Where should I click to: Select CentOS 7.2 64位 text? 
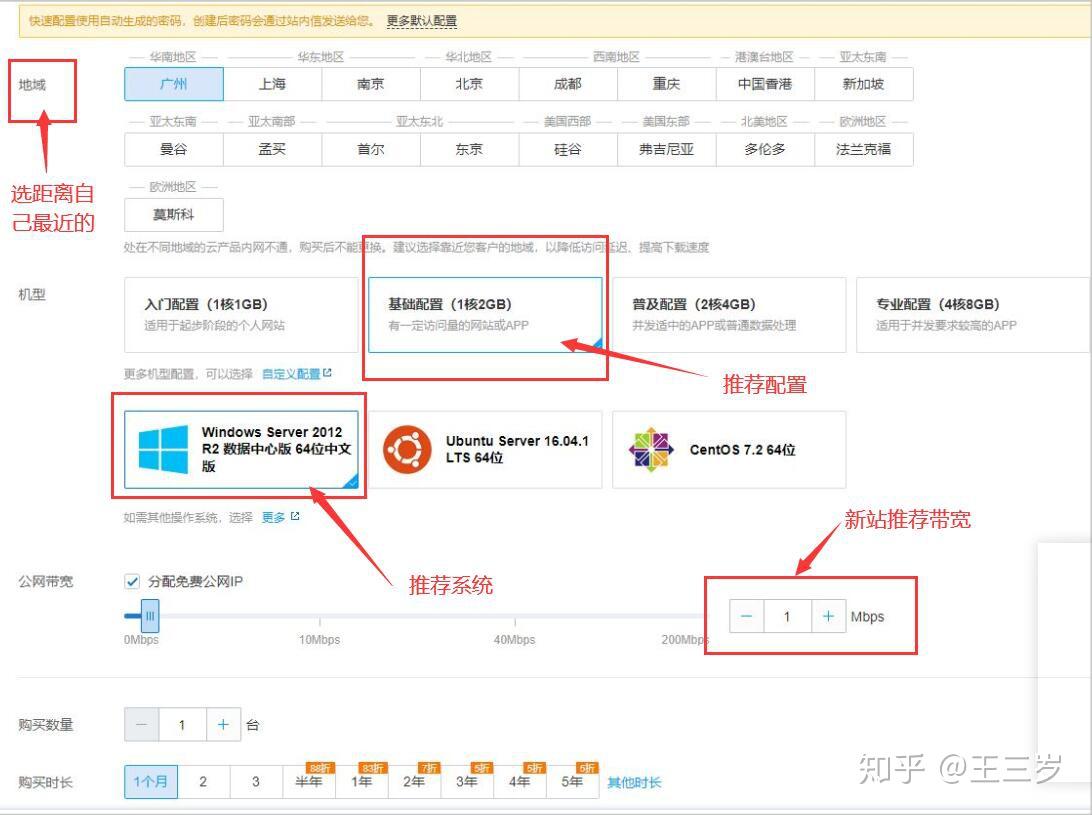point(742,450)
